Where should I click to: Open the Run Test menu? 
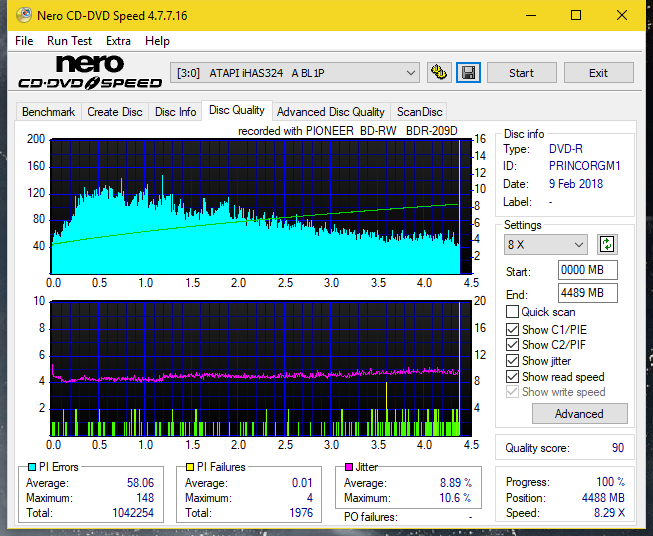coord(69,41)
